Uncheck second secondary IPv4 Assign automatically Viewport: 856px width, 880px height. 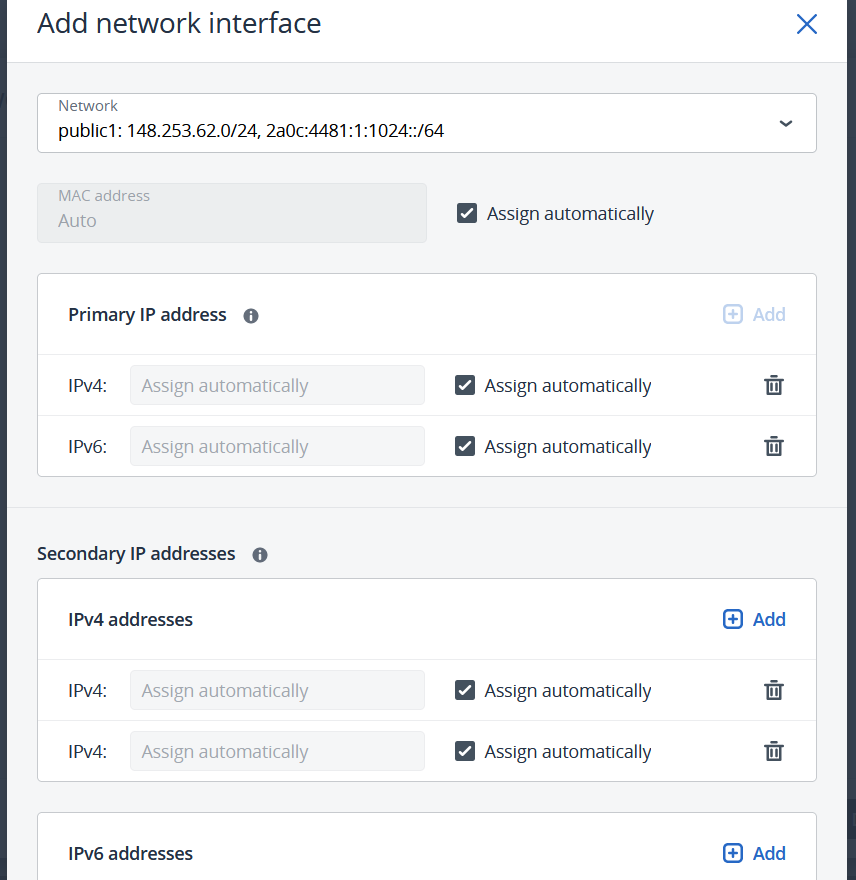pyautogui.click(x=465, y=751)
